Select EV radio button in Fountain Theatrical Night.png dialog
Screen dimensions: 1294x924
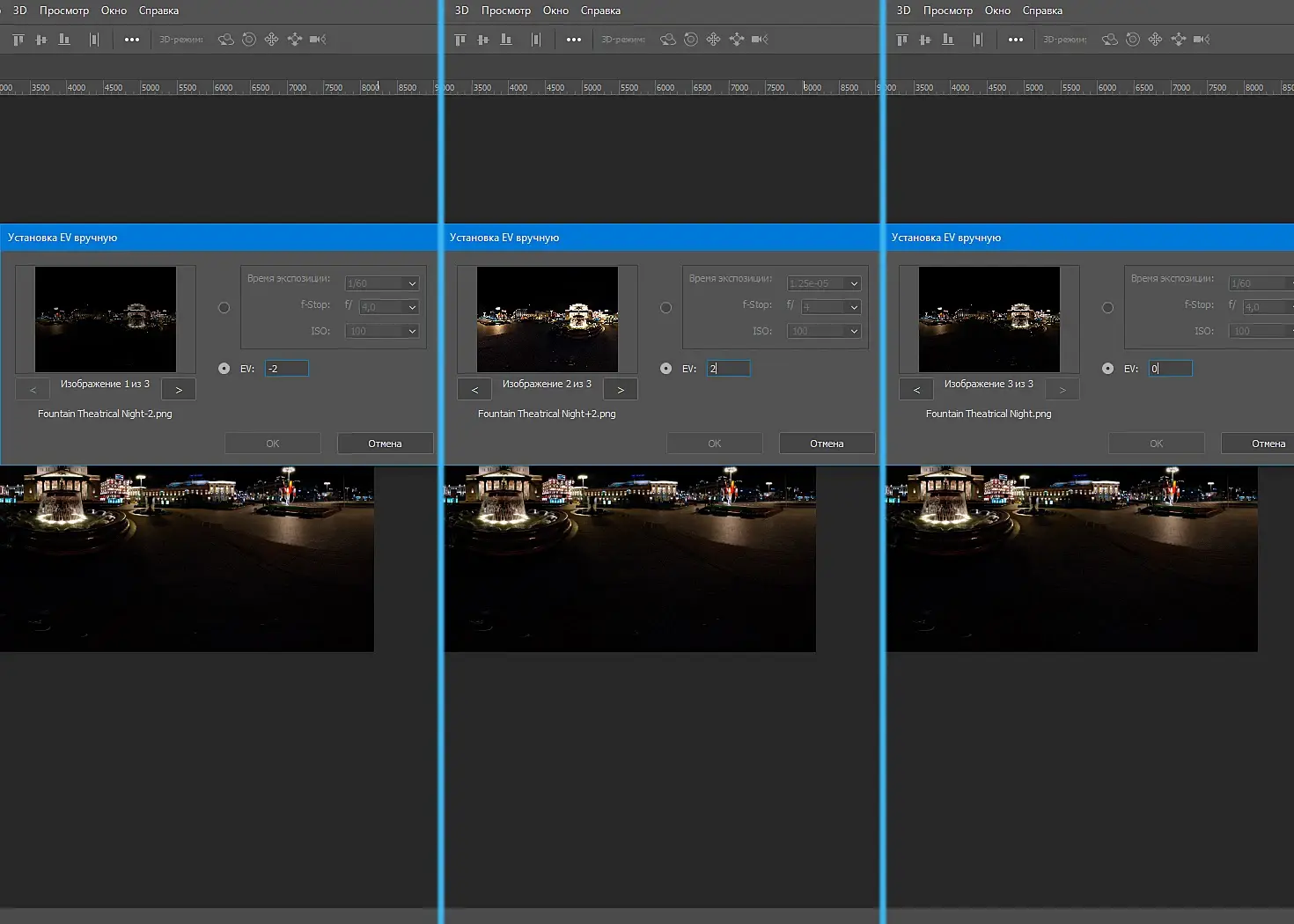point(1108,369)
